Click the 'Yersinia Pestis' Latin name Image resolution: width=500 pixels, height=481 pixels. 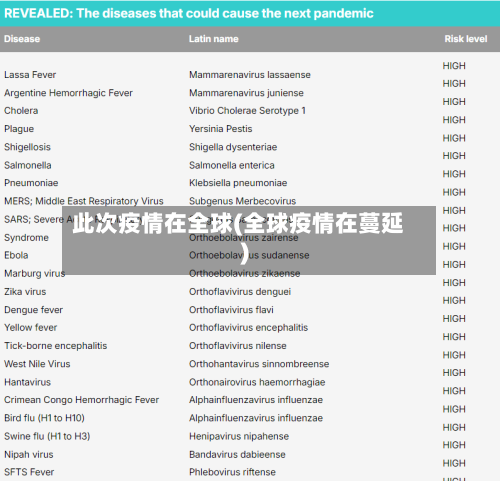click(221, 129)
